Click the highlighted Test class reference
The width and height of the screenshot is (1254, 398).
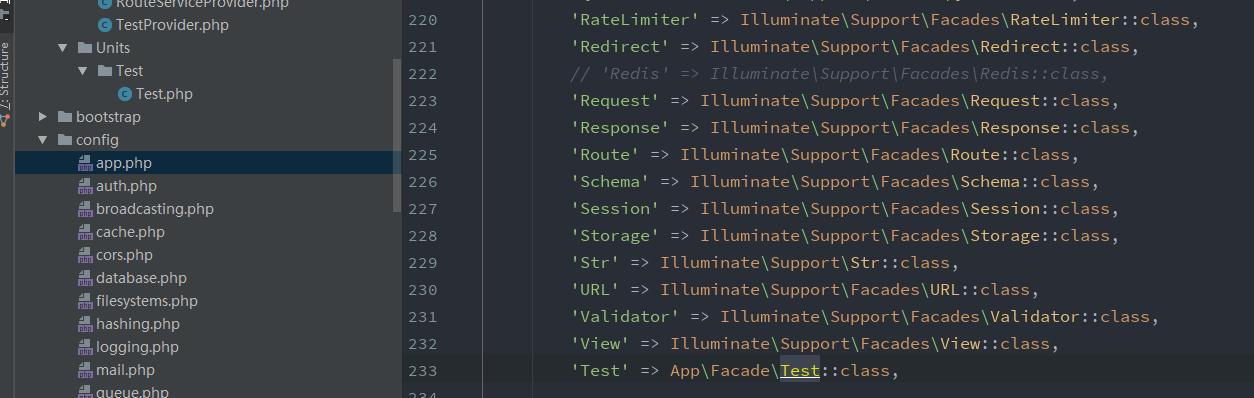coord(800,371)
